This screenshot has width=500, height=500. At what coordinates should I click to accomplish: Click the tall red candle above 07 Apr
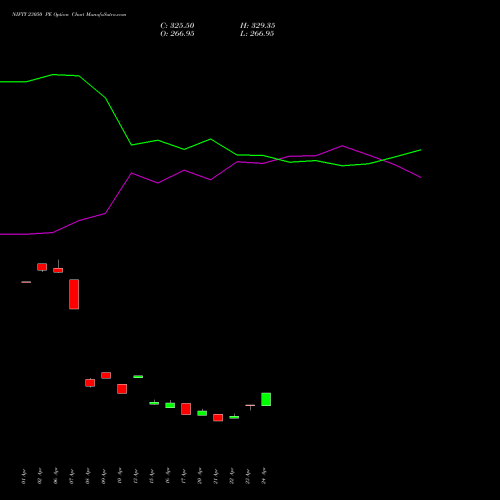[74, 294]
